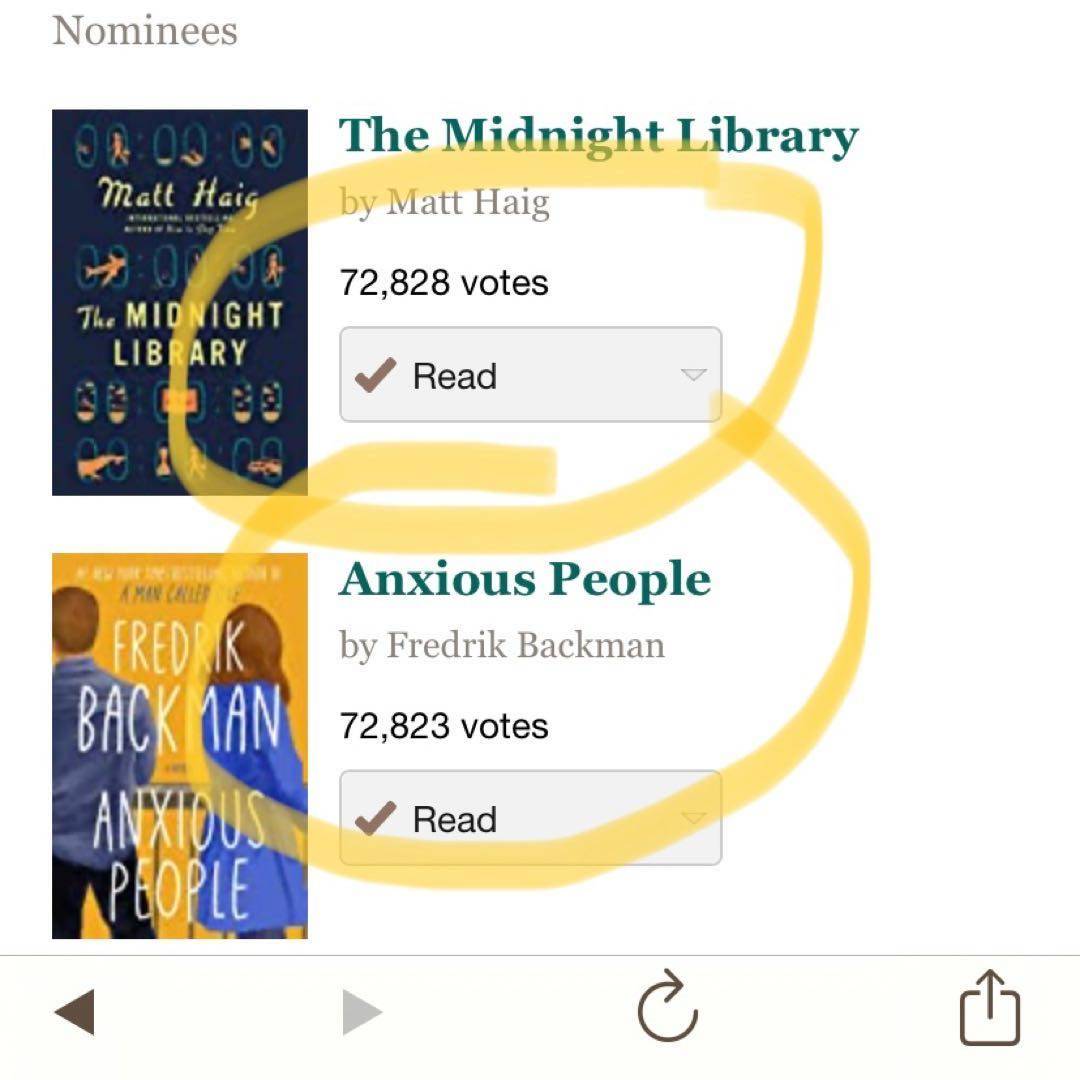Image resolution: width=1080 pixels, height=1080 pixels.
Task: Open the share sheet icon
Action: [x=990, y=1007]
